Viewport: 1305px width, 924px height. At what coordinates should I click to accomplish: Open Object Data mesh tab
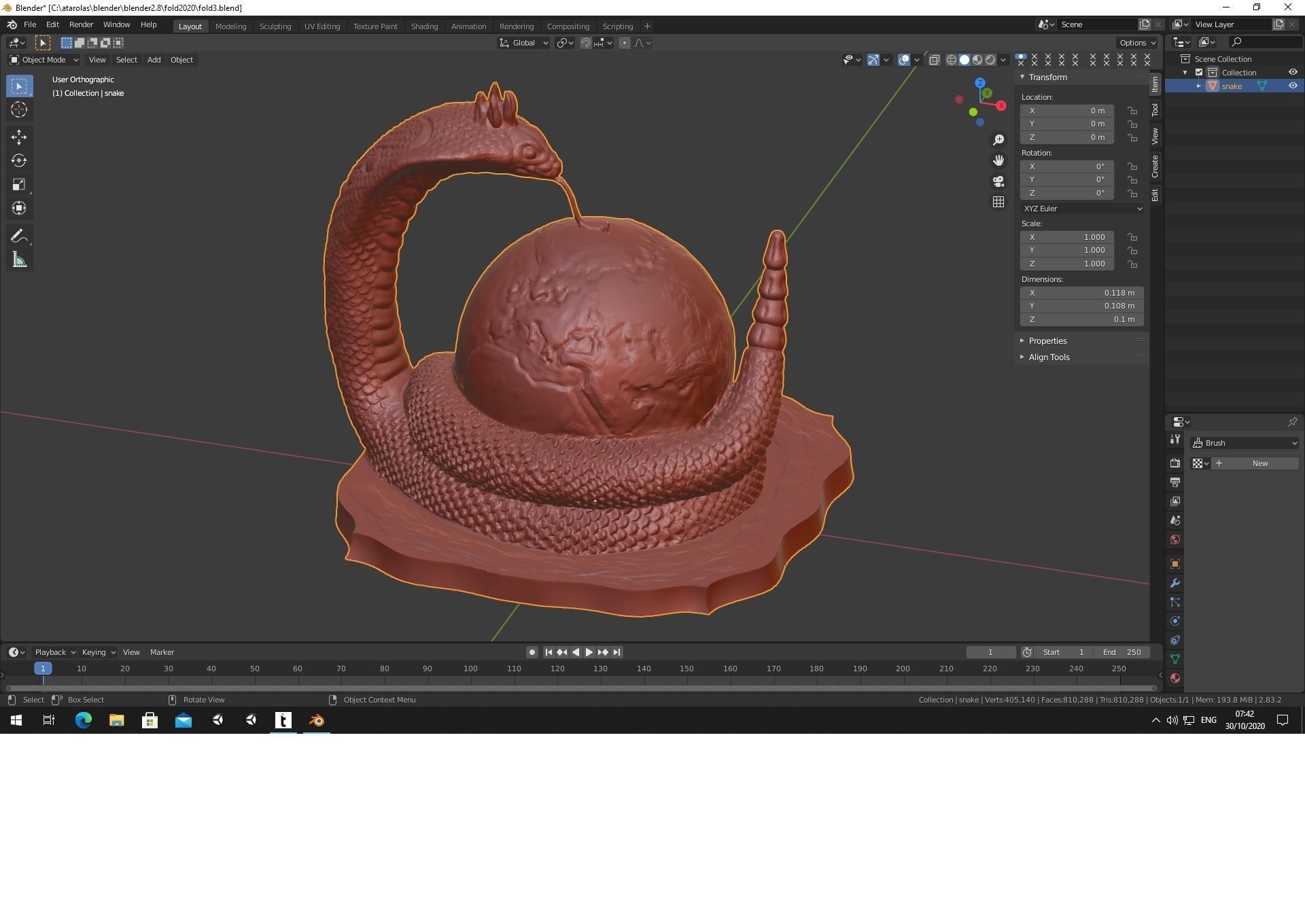(x=1175, y=659)
